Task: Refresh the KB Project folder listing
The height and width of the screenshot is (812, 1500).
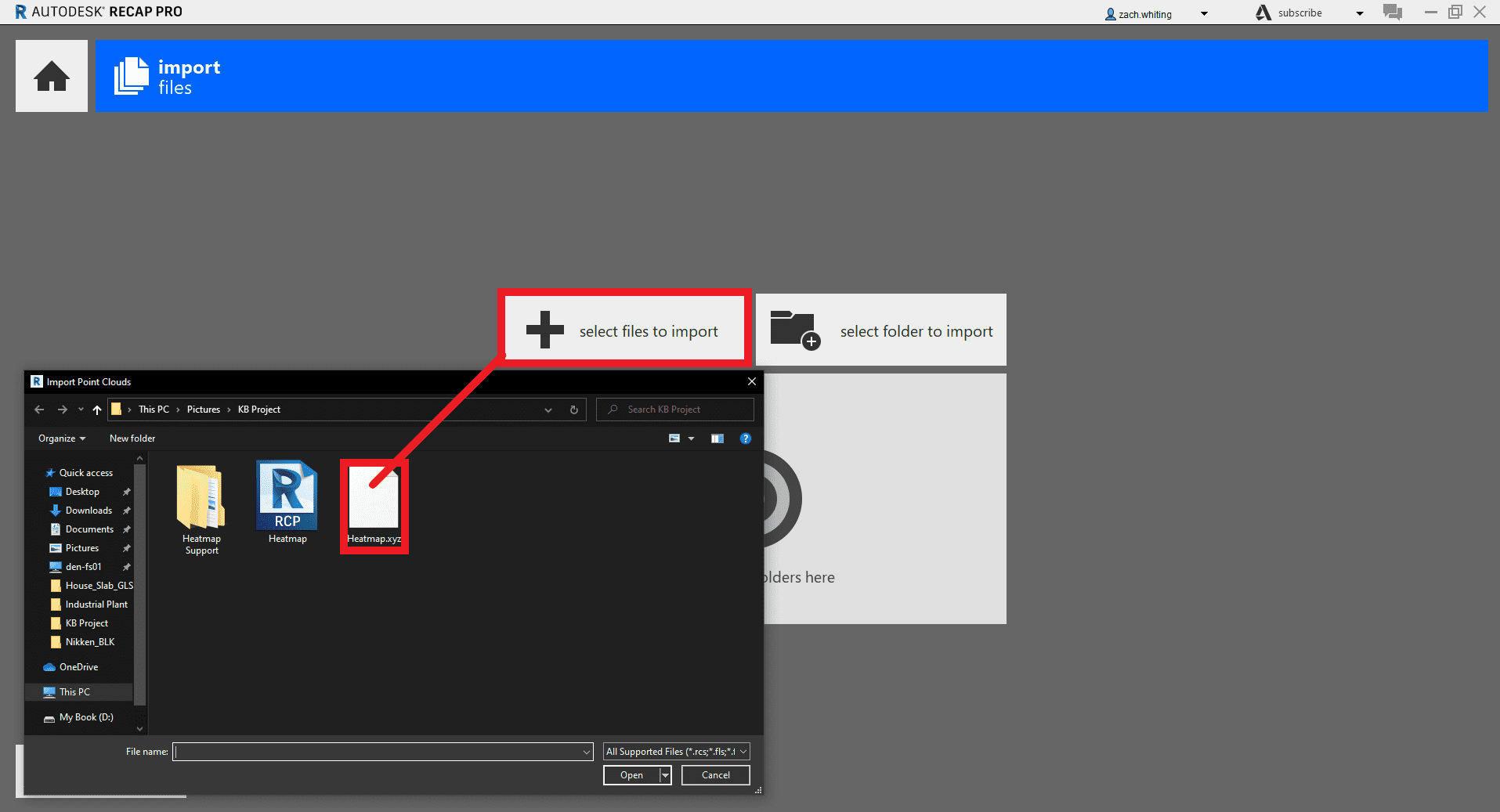Action: coord(573,409)
